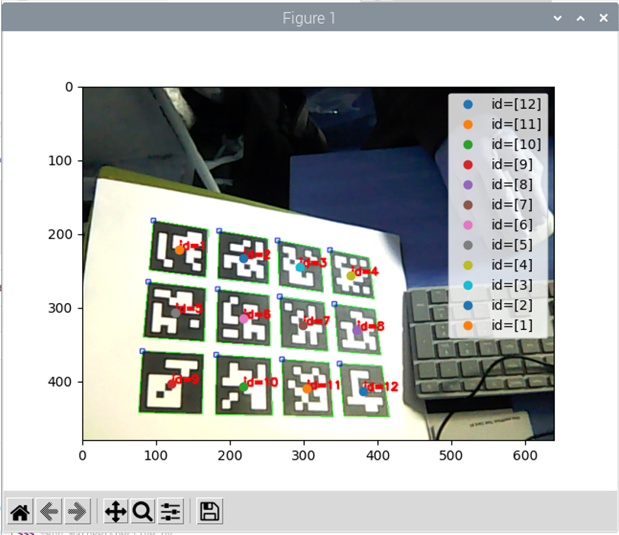Activate the Pan axes tool
The image size is (619, 535).
115,511
